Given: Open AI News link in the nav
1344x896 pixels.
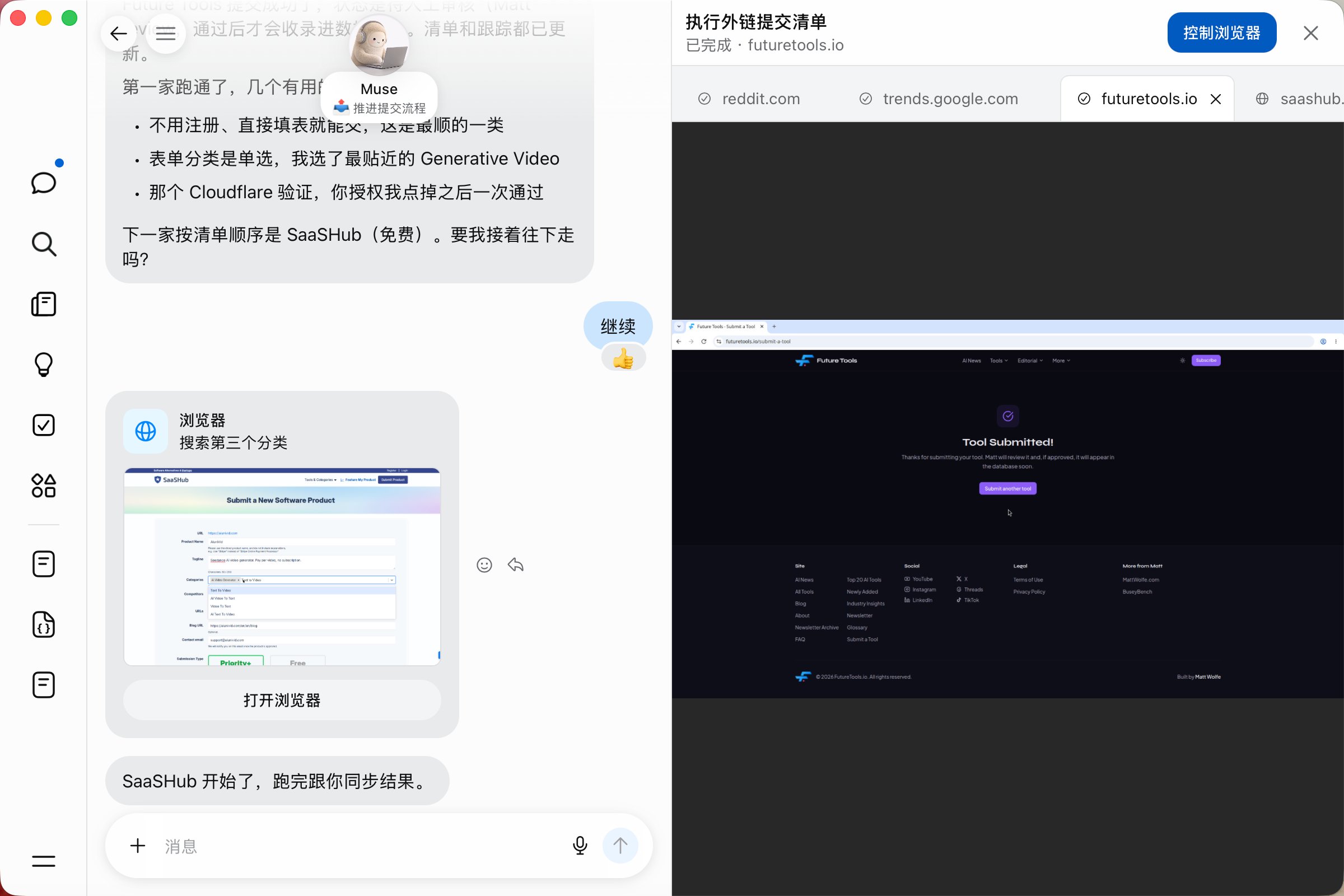Looking at the screenshot, I should pyautogui.click(x=971, y=361).
